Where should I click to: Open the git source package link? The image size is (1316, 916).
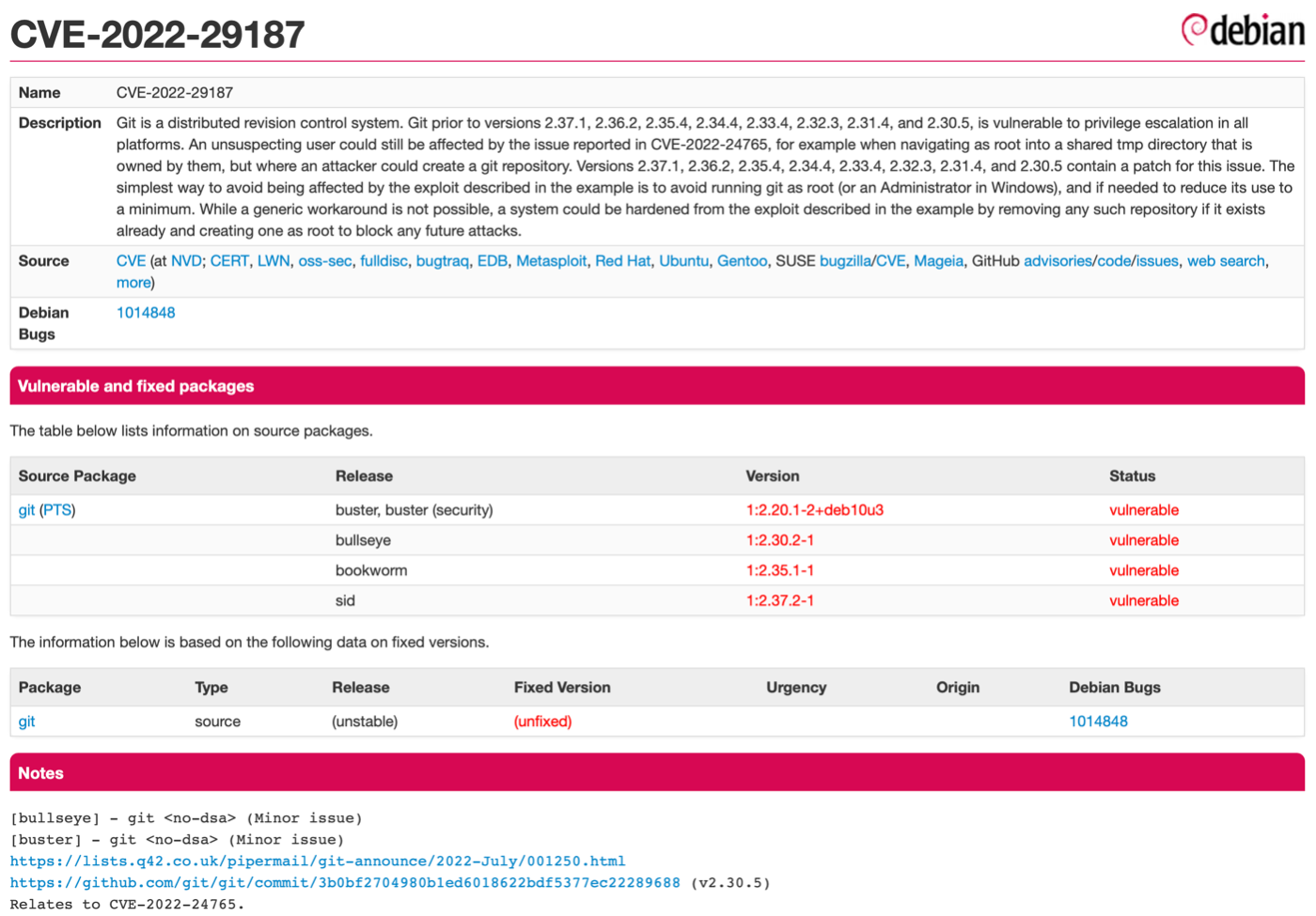coord(26,510)
